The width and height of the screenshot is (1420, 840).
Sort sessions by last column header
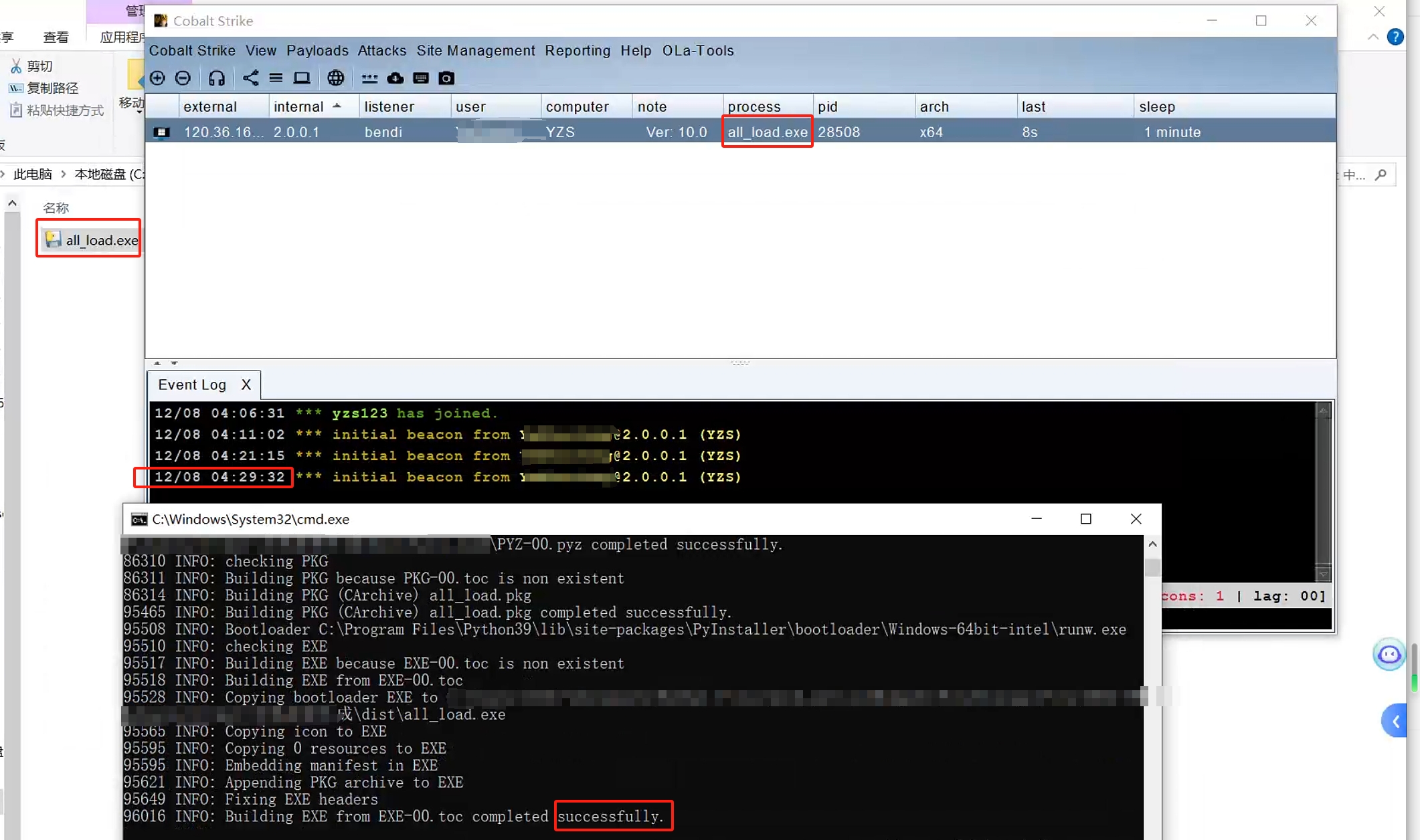pyautogui.click(x=1075, y=106)
